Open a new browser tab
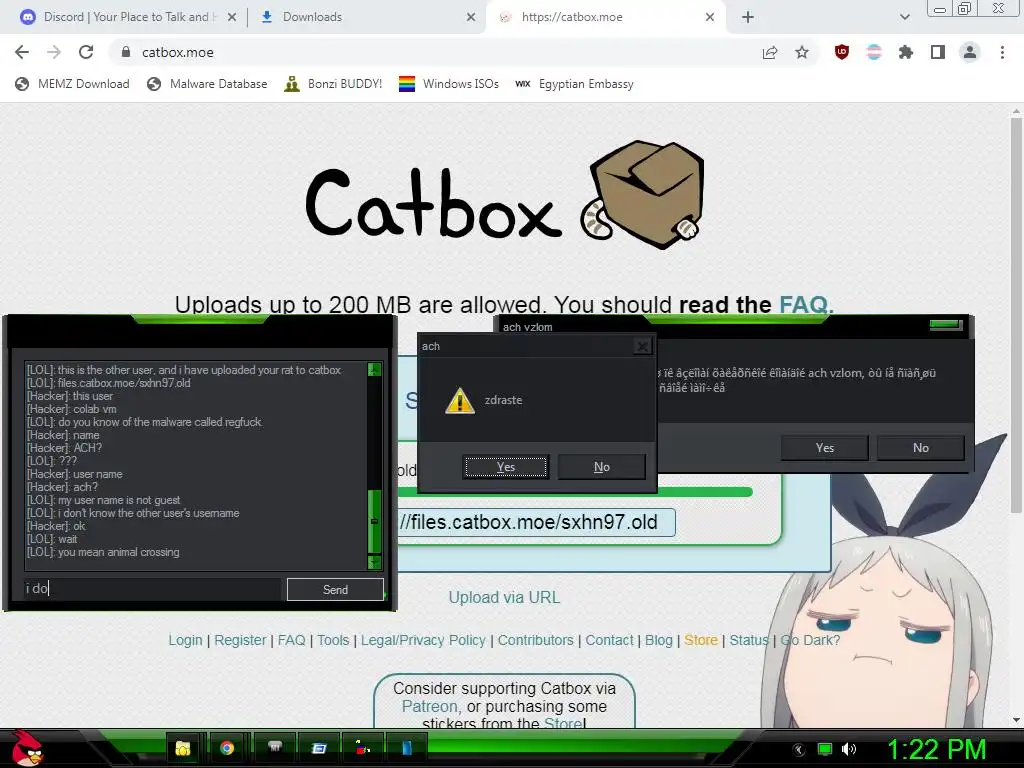 pyautogui.click(x=748, y=17)
